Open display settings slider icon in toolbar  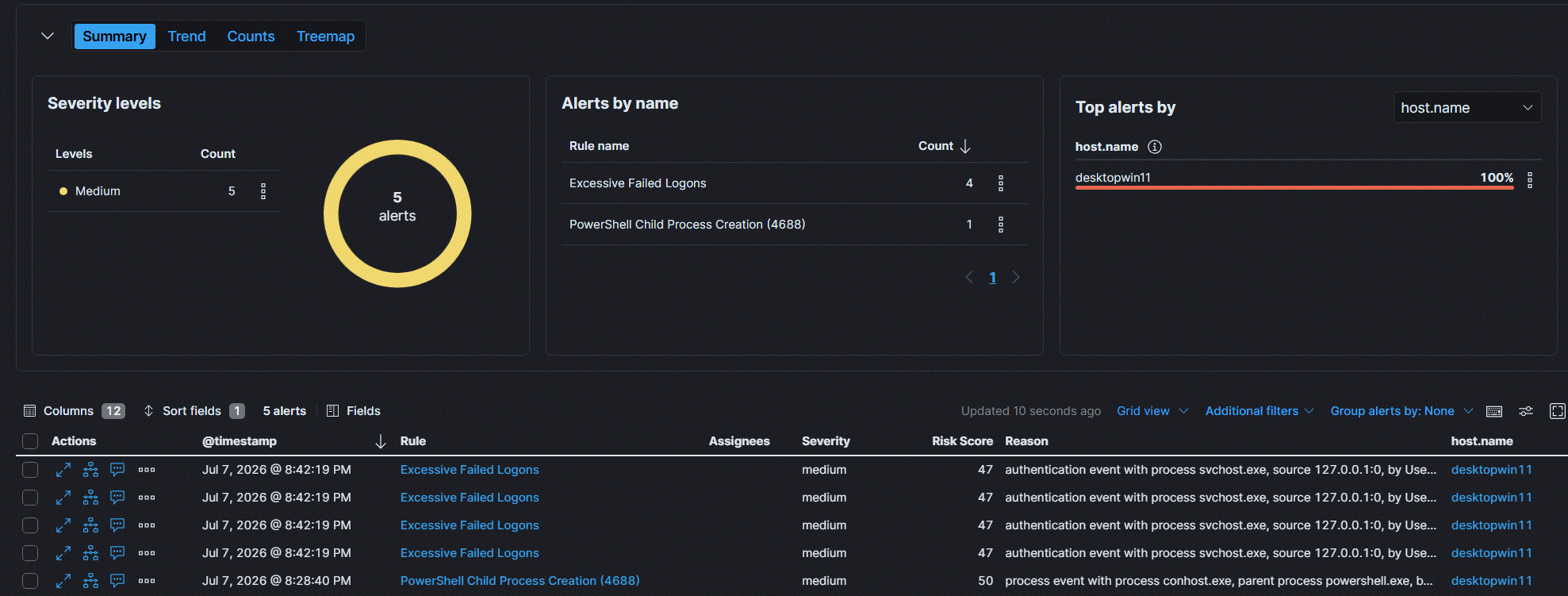(x=1526, y=411)
